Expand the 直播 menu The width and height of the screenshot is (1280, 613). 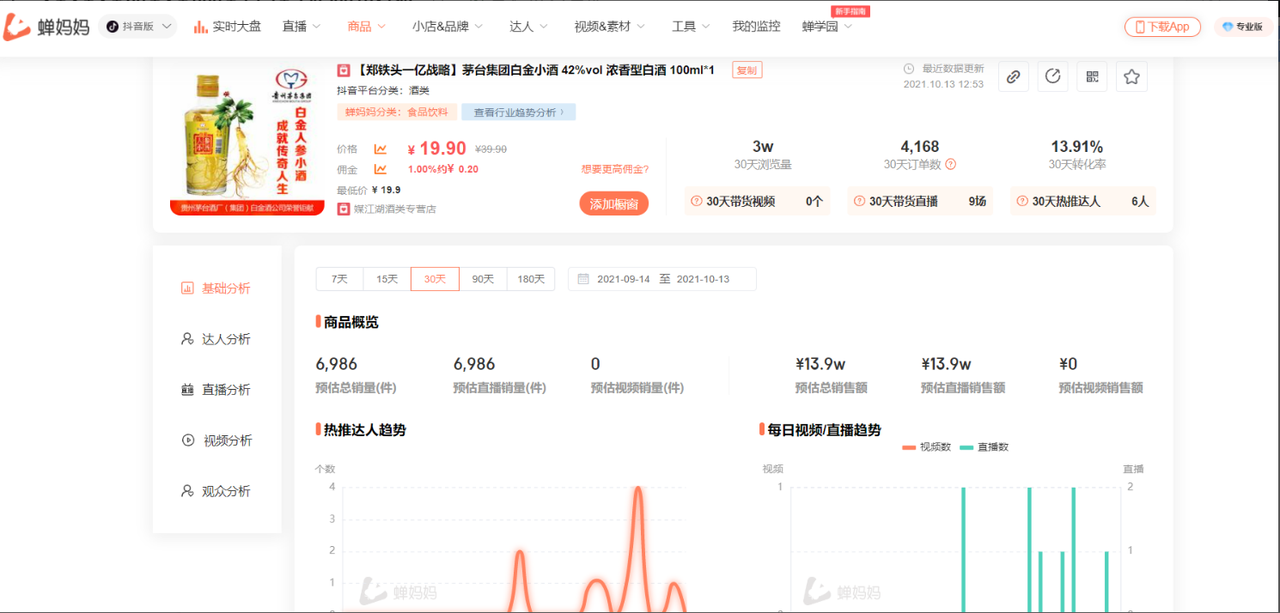pyautogui.click(x=301, y=27)
